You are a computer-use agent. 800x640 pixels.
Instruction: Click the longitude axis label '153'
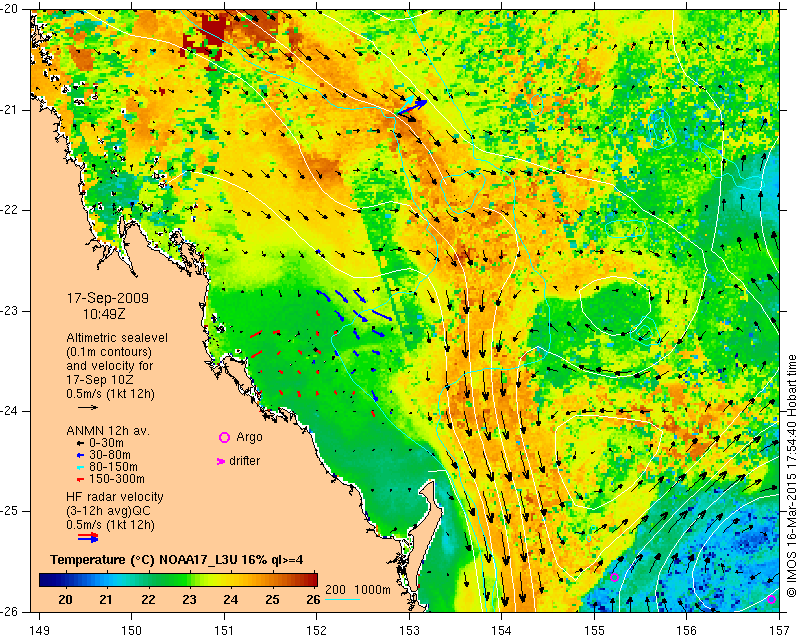coord(409,631)
